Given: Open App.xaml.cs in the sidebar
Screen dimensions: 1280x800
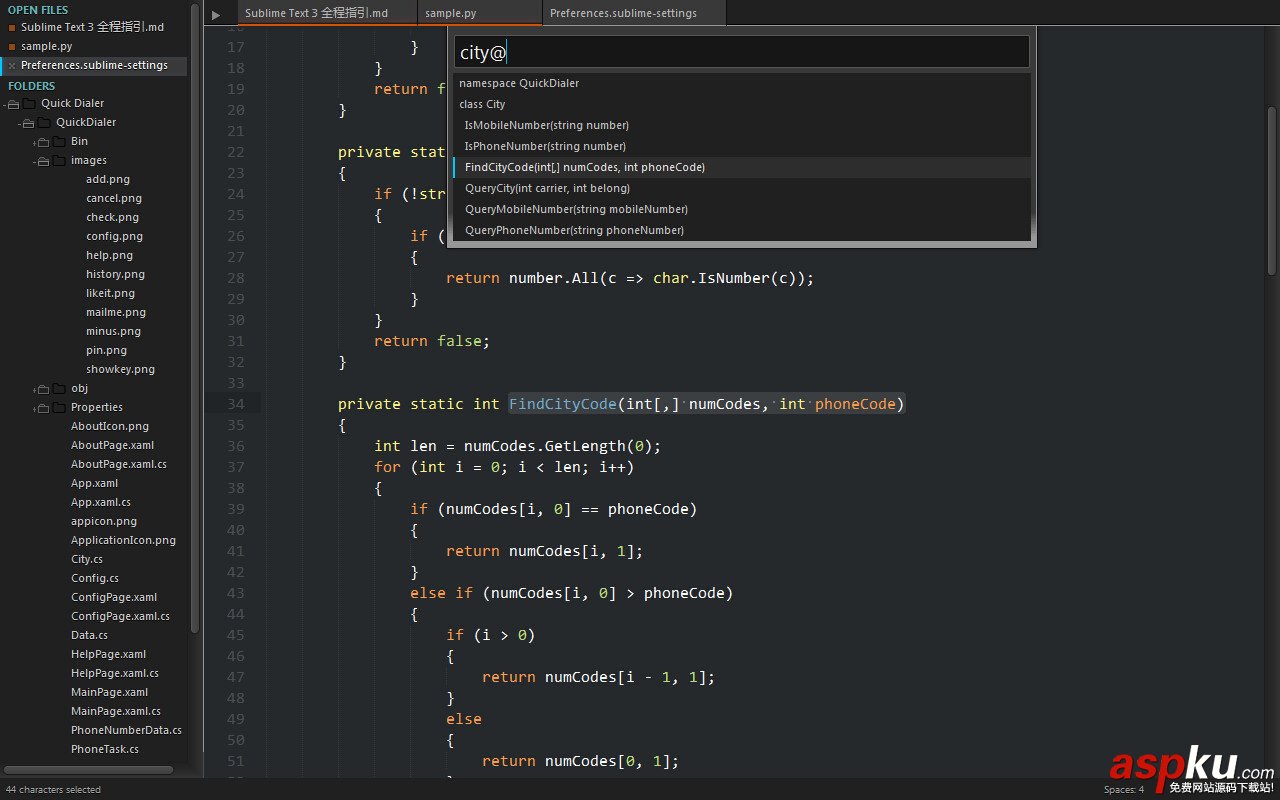Looking at the screenshot, I should coord(101,502).
